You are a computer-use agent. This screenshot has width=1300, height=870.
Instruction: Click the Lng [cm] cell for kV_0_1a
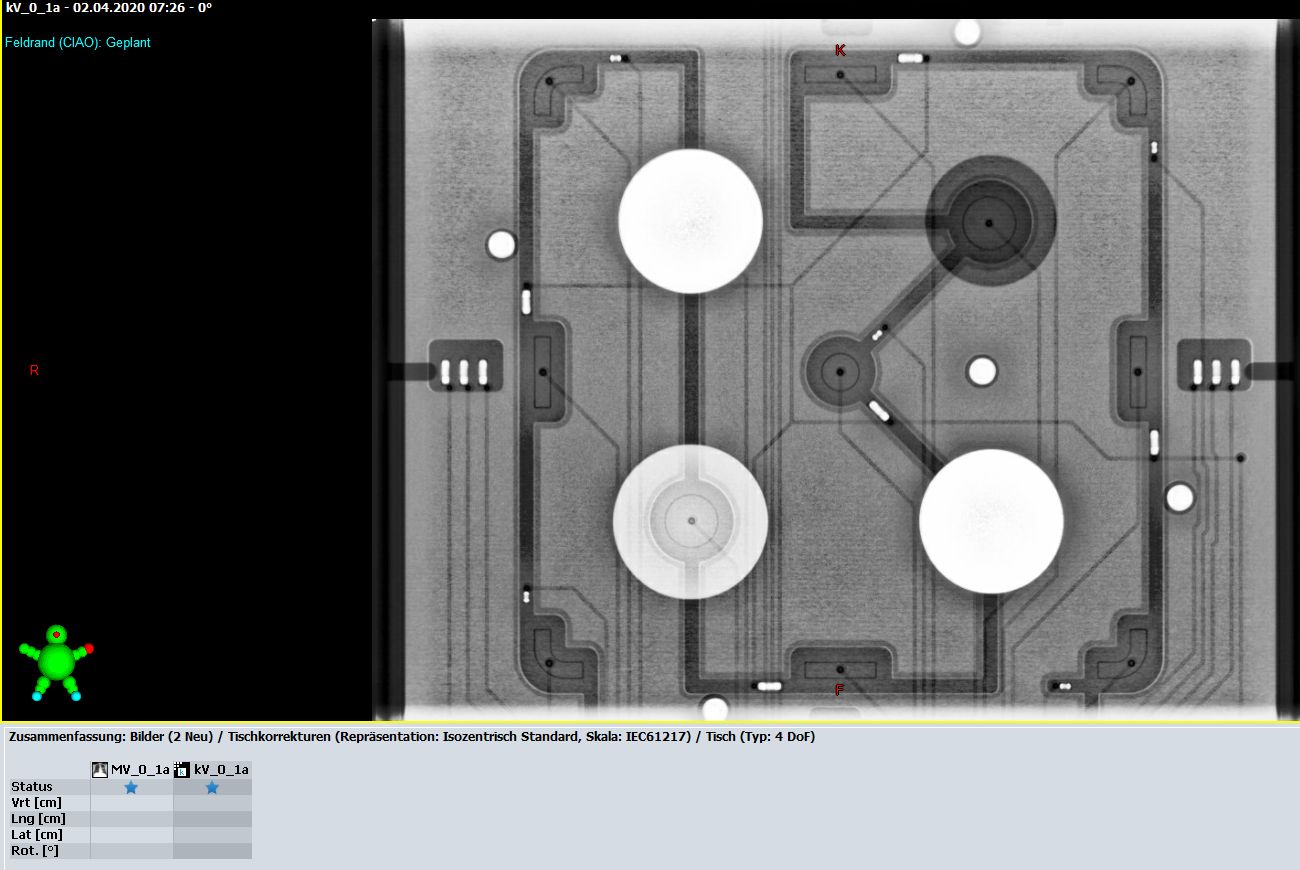click(x=212, y=819)
